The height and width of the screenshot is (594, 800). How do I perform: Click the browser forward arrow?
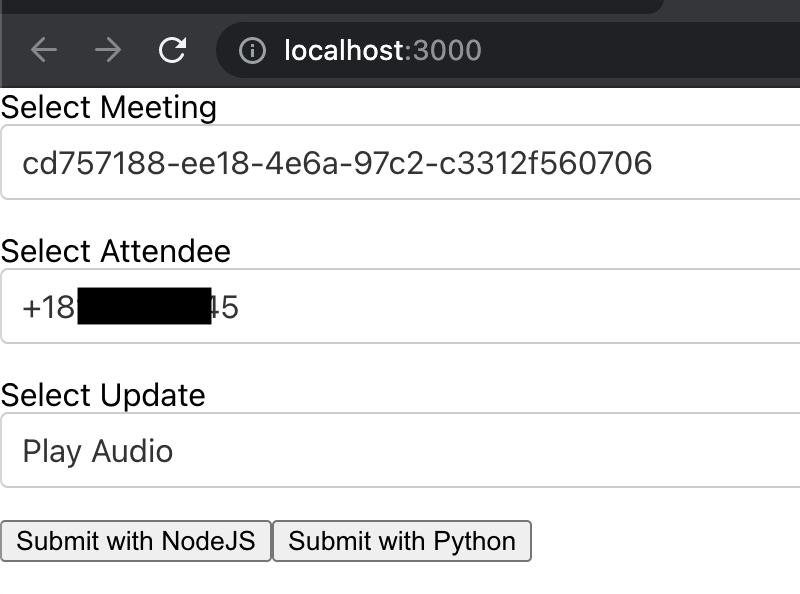[108, 50]
